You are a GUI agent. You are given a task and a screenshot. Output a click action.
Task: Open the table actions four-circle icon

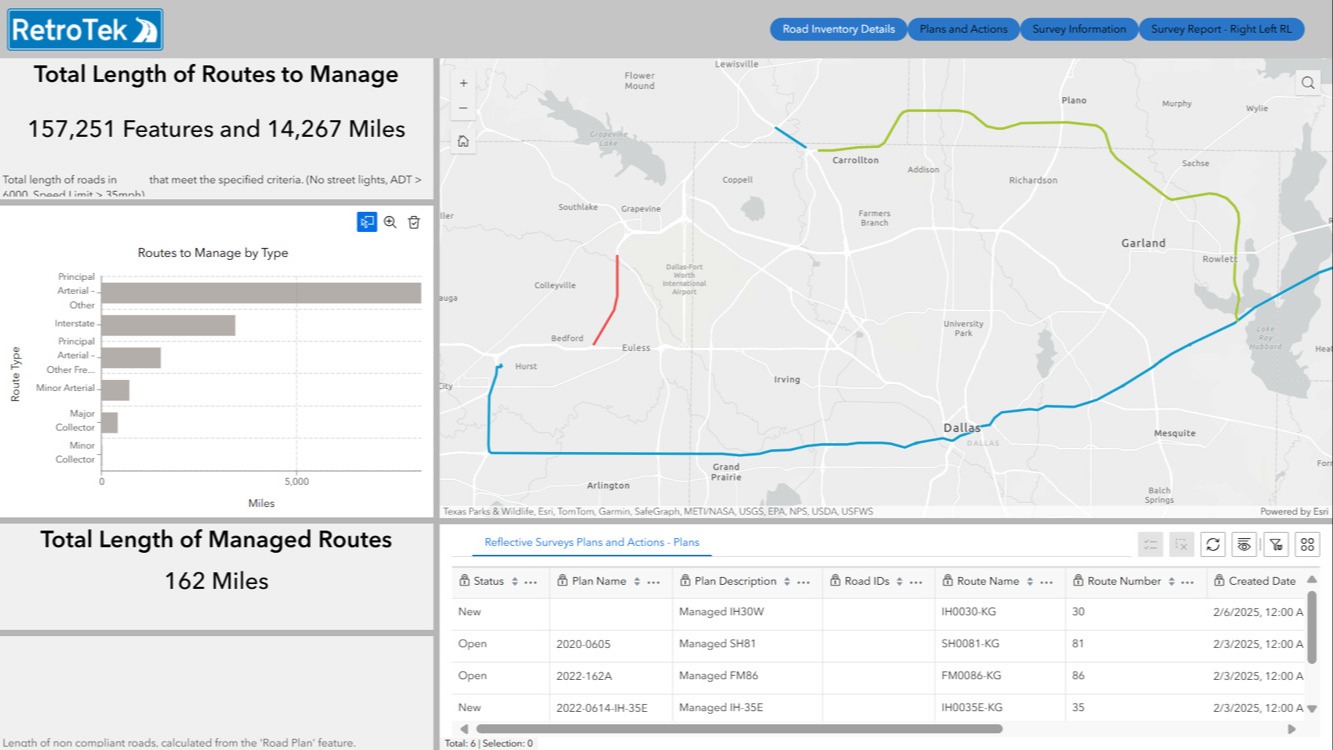[x=1307, y=544]
